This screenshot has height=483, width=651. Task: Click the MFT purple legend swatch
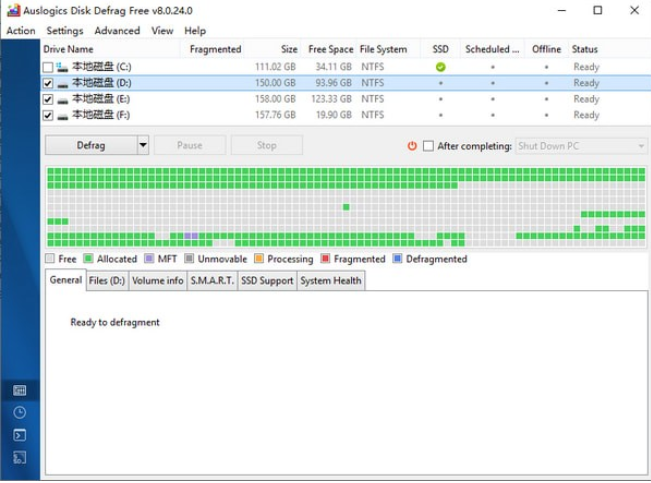(149, 259)
